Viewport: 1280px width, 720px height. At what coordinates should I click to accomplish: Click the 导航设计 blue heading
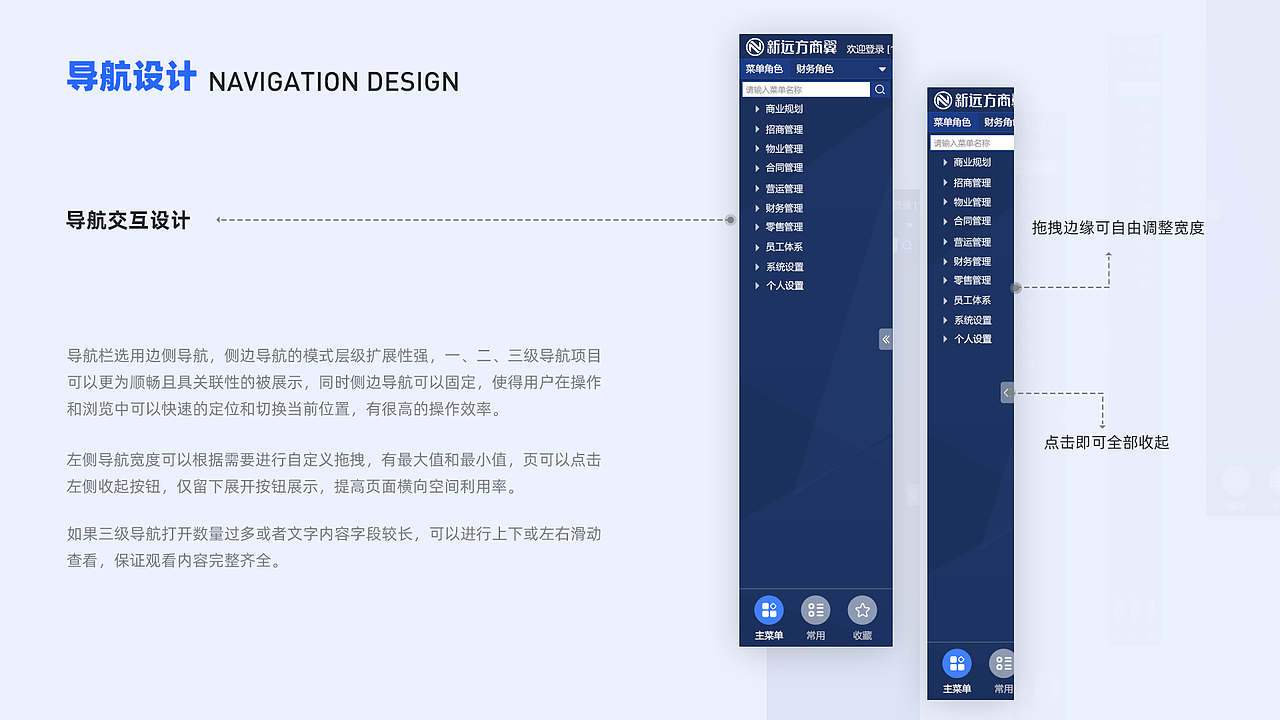131,76
